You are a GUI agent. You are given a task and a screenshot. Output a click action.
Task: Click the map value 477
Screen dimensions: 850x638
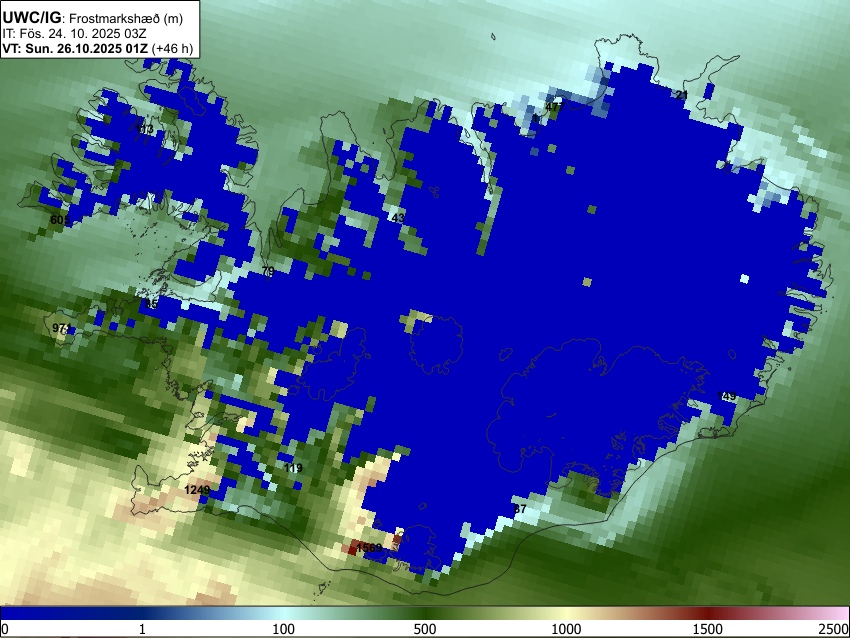pos(555,106)
